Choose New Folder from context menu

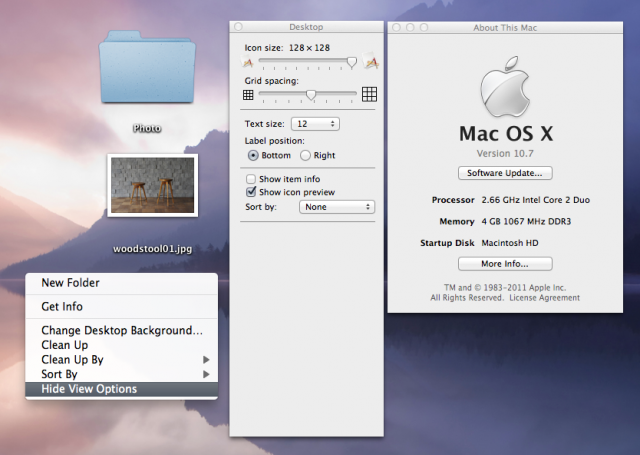click(122, 283)
